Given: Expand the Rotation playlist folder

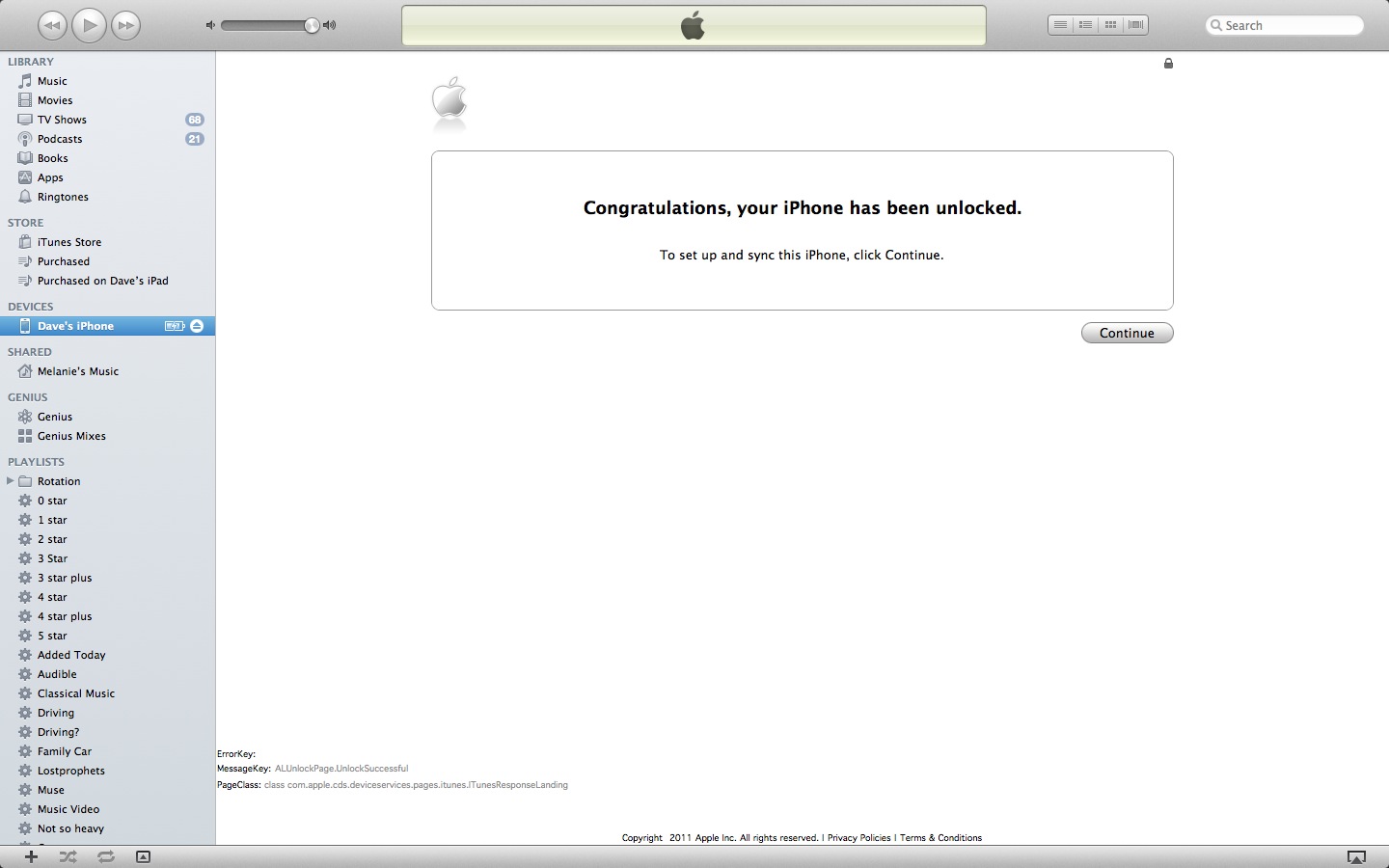Looking at the screenshot, I should pos(10,480).
